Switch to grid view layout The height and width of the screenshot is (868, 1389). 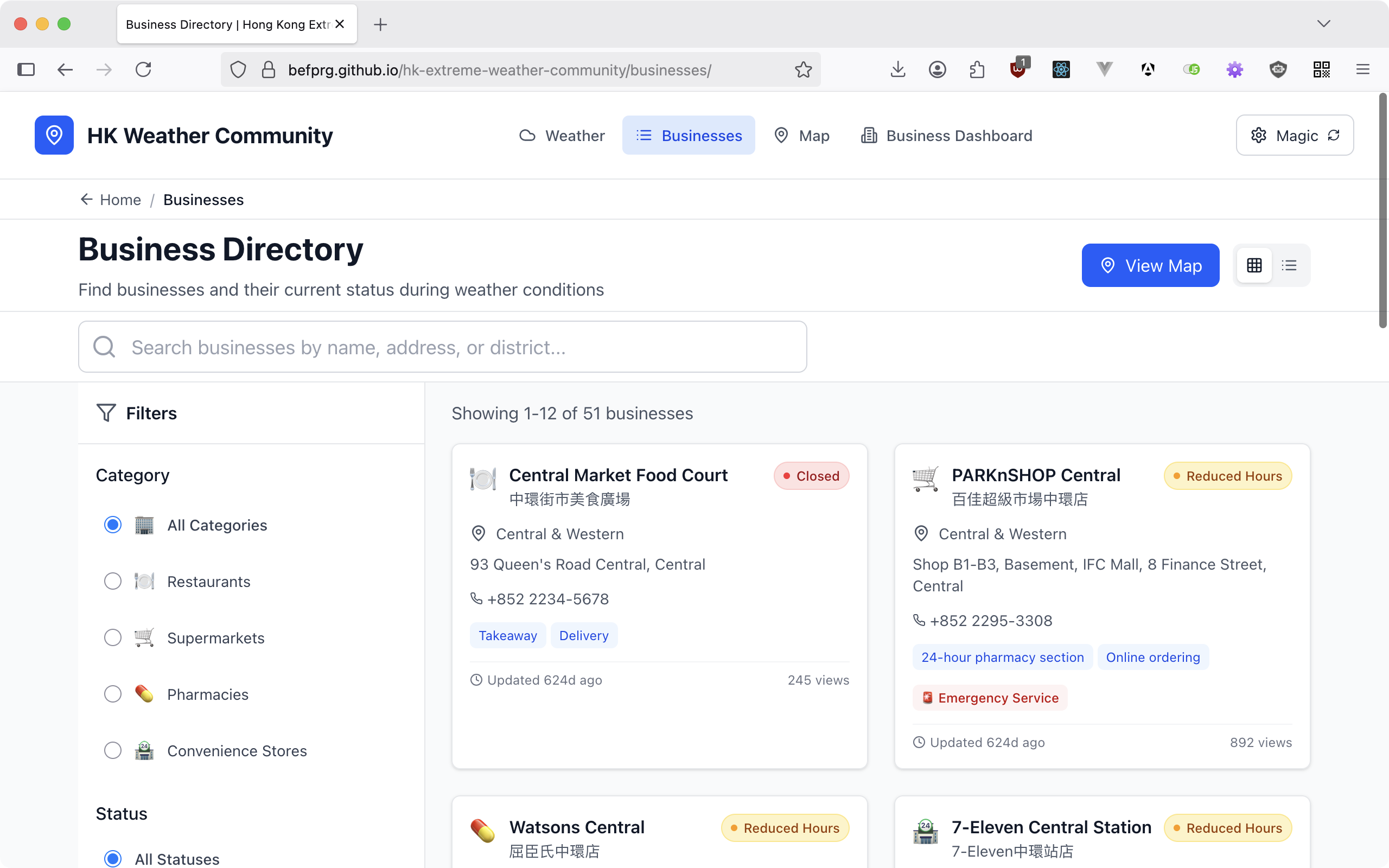coord(1254,265)
